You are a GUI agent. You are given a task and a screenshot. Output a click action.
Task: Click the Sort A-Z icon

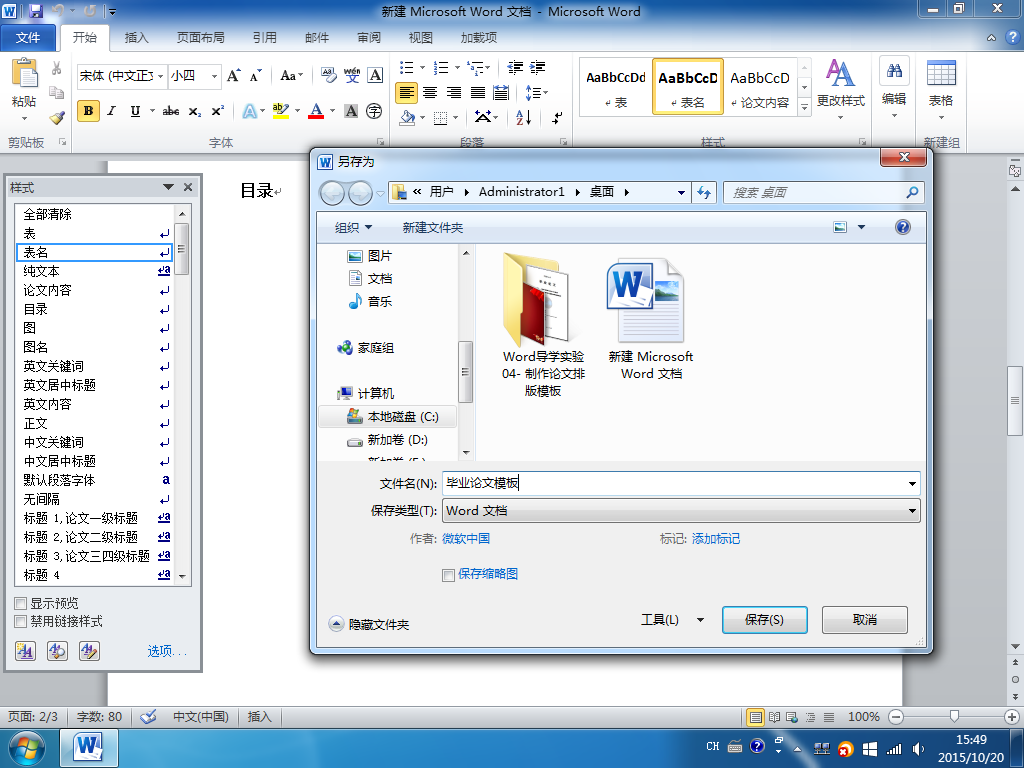(524, 118)
